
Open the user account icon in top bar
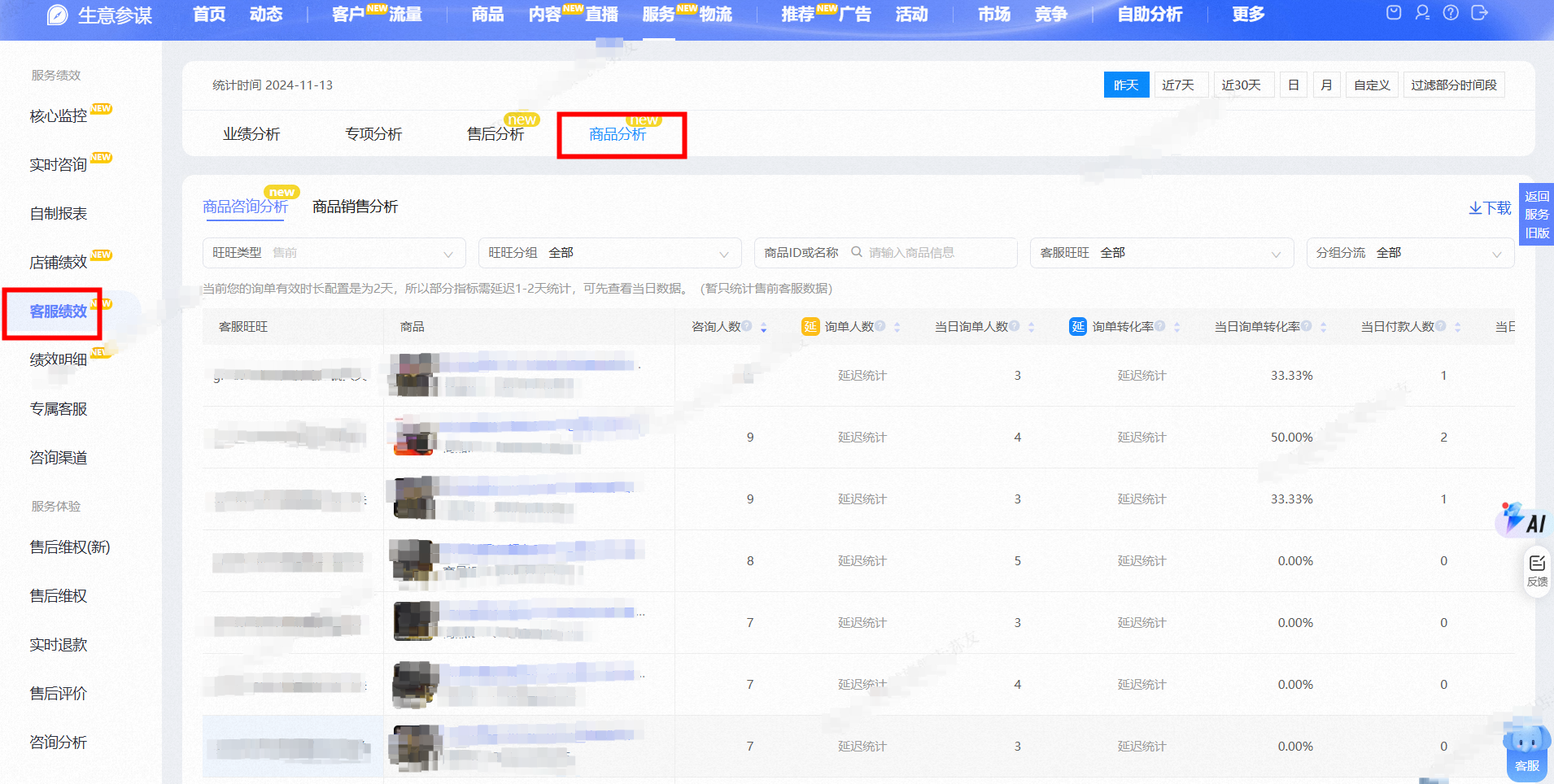(x=1422, y=13)
